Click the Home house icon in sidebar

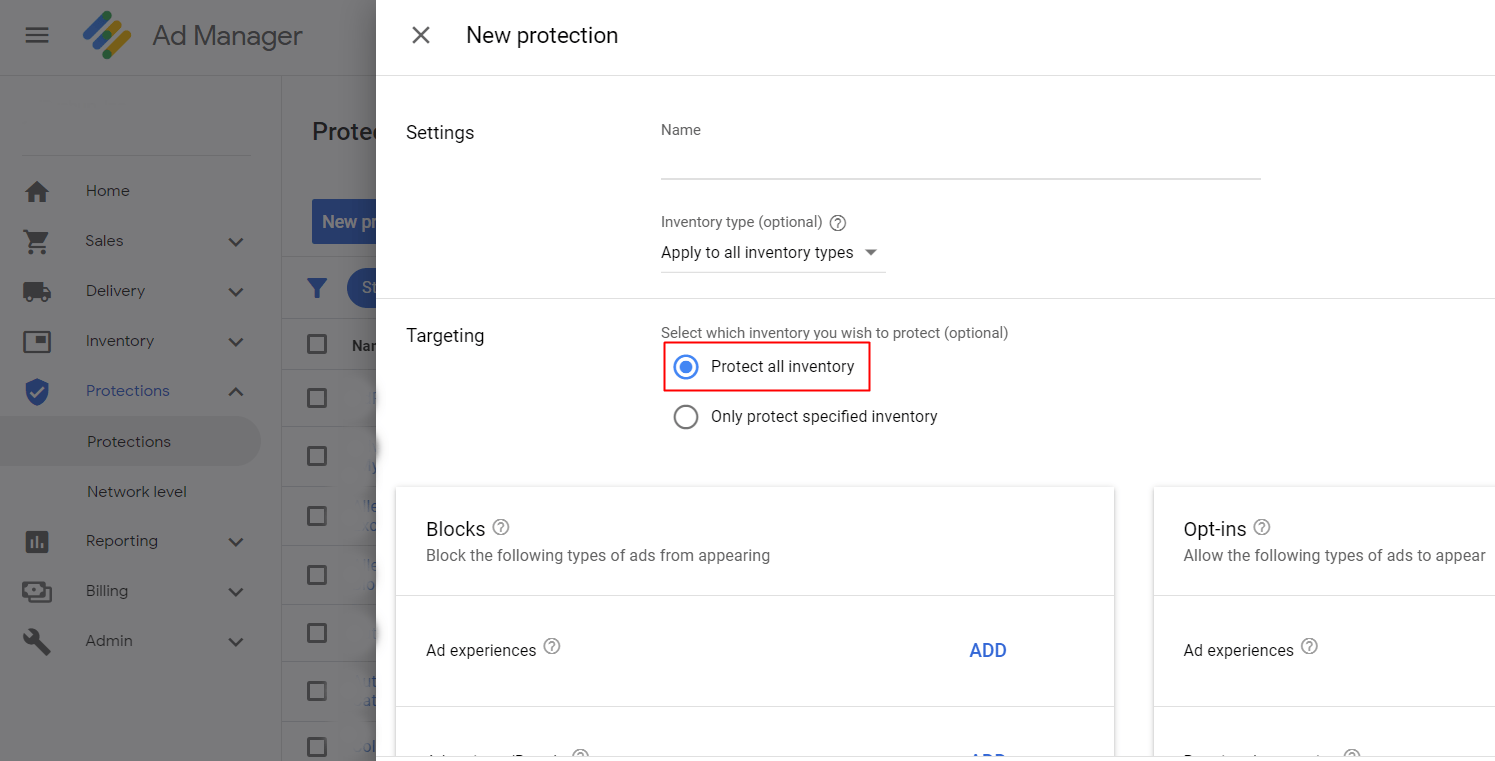(x=37, y=191)
